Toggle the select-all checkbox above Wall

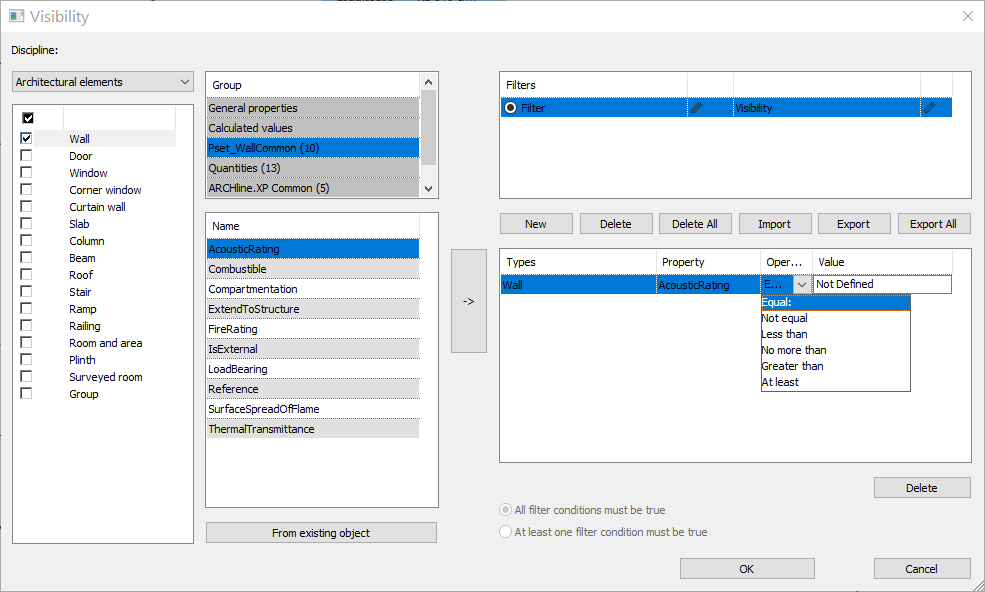(x=28, y=118)
